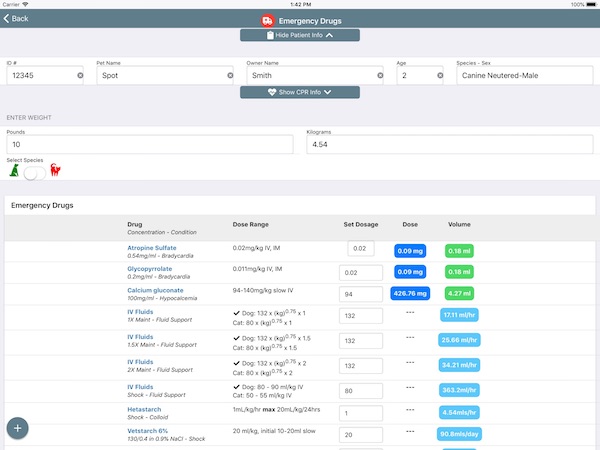The height and width of the screenshot is (450, 600).
Task: Select 1X Maint Dog formula checkmark
Action: [x=236, y=313]
